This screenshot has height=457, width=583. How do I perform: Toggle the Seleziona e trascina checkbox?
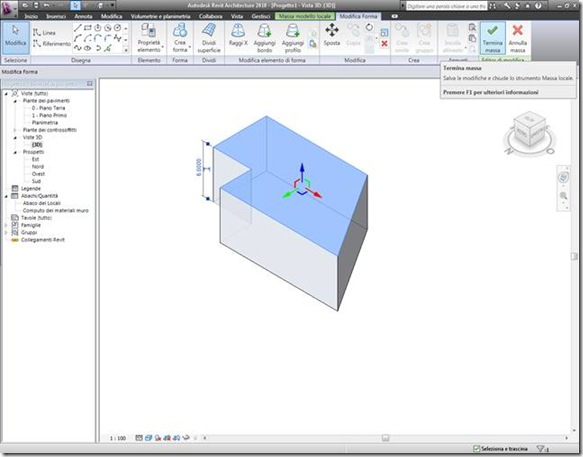coord(476,449)
